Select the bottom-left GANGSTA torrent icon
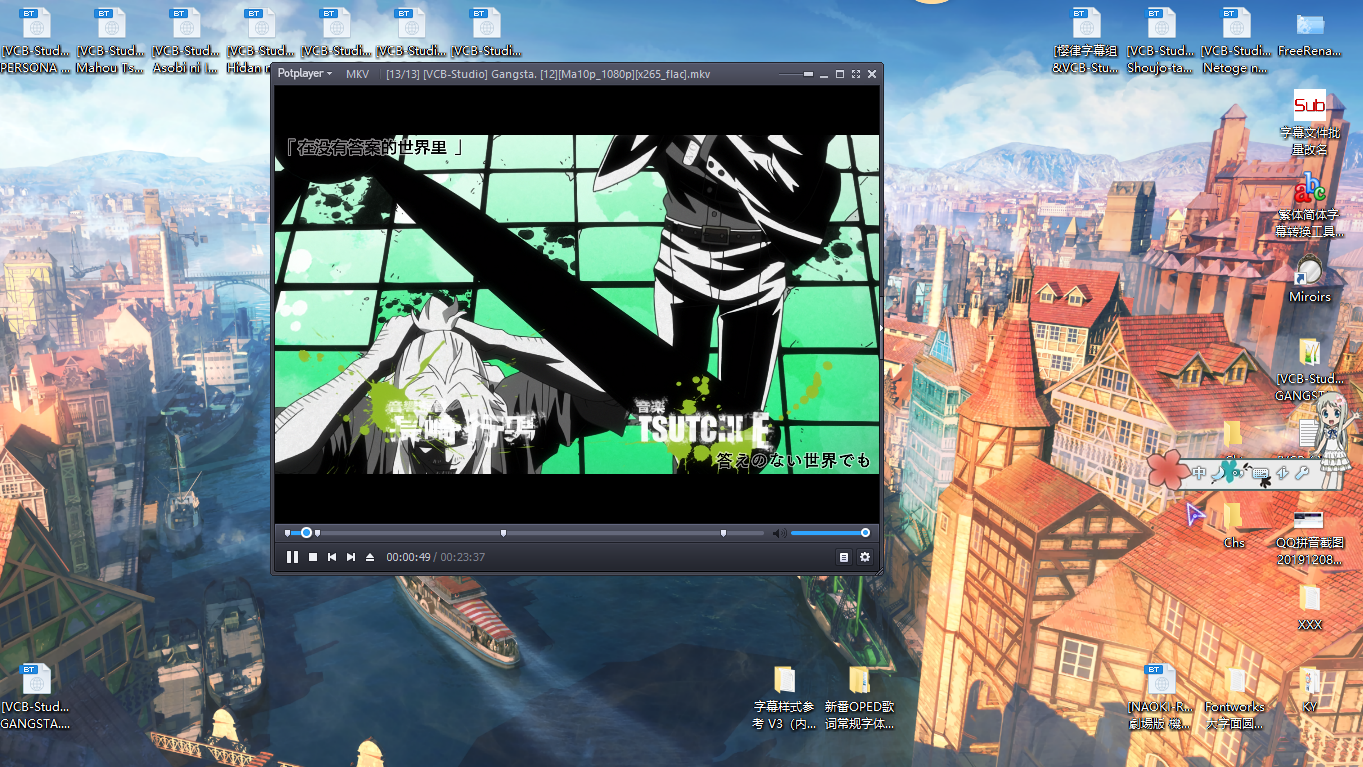This screenshot has height=767, width=1363. [35, 697]
